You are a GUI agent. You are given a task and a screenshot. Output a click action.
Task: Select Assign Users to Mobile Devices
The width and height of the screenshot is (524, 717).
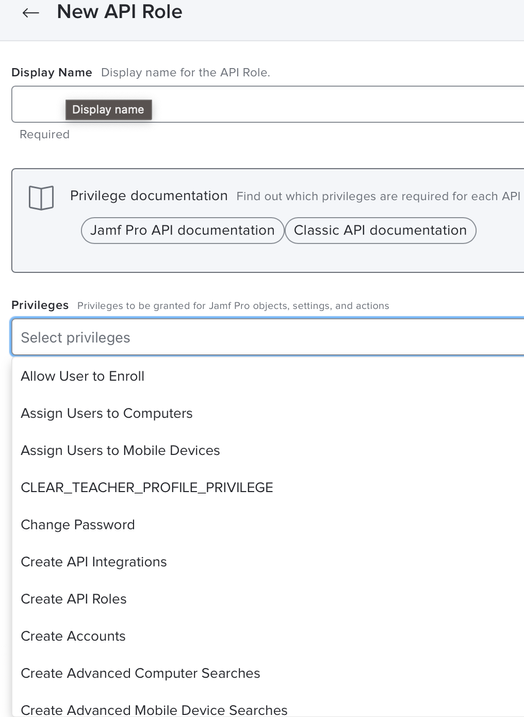267,450
